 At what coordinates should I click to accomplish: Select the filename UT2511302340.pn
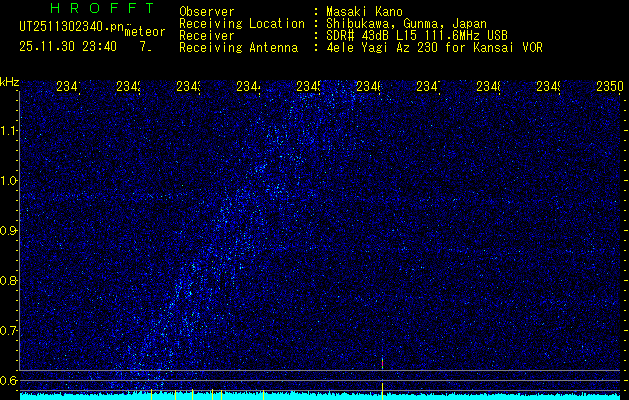[71, 27]
